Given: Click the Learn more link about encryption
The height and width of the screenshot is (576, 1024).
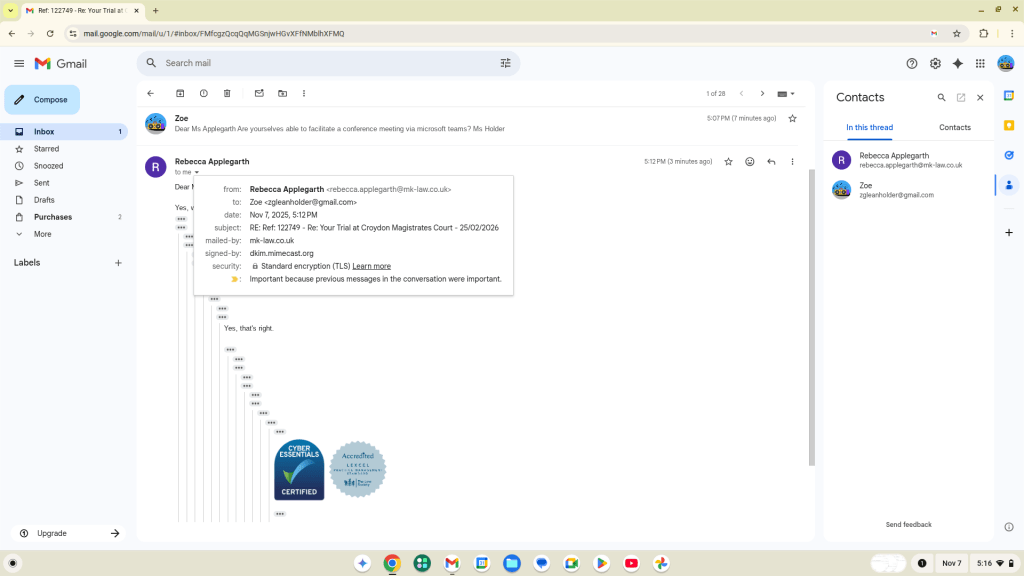Looking at the screenshot, I should click(x=371, y=266).
